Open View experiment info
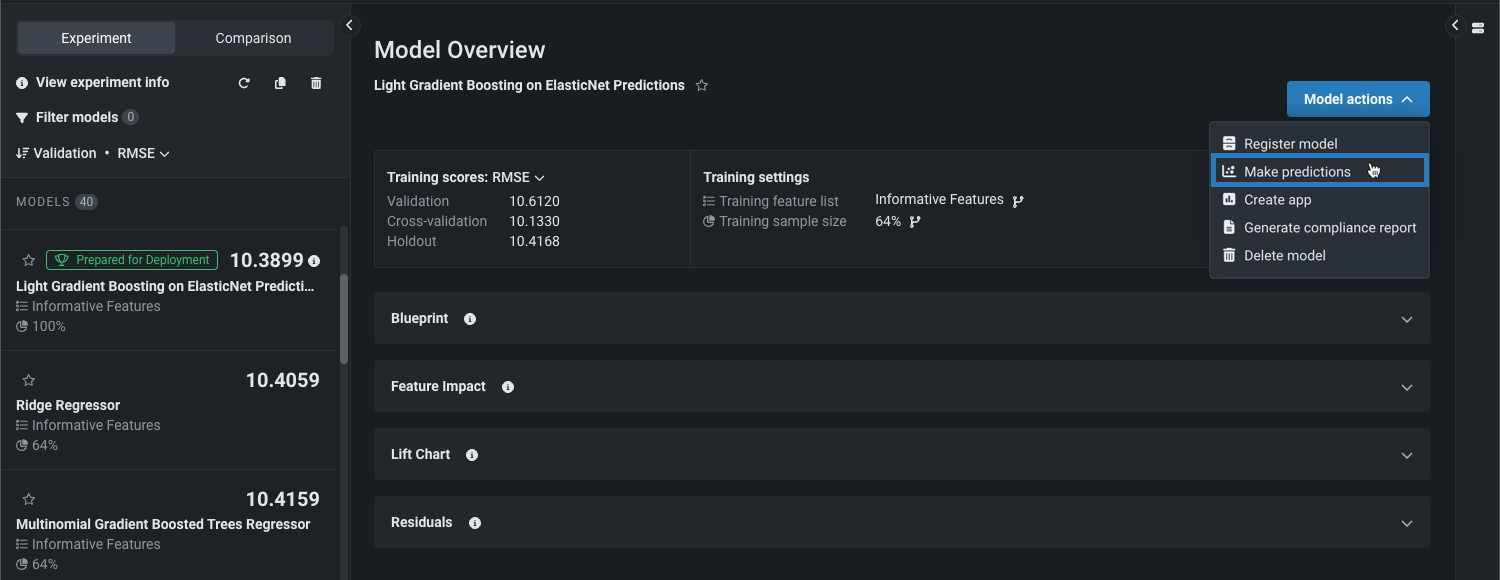This screenshot has height=580, width=1500. click(x=102, y=83)
